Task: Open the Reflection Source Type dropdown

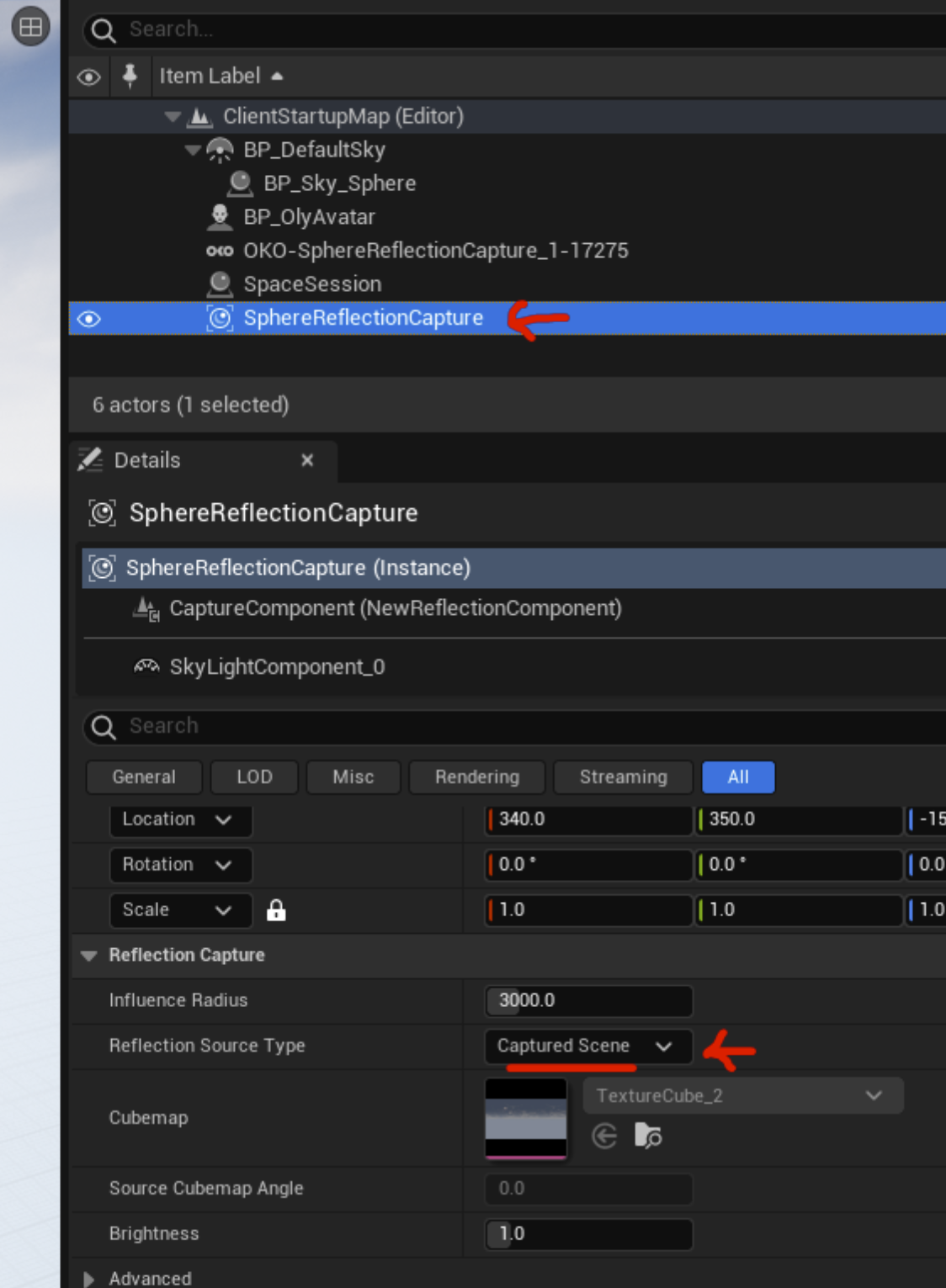Action: tap(587, 1046)
